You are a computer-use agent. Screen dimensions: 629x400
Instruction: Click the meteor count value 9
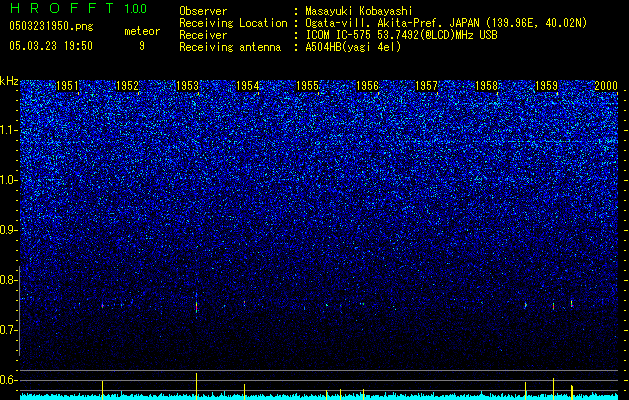pyautogui.click(x=142, y=46)
